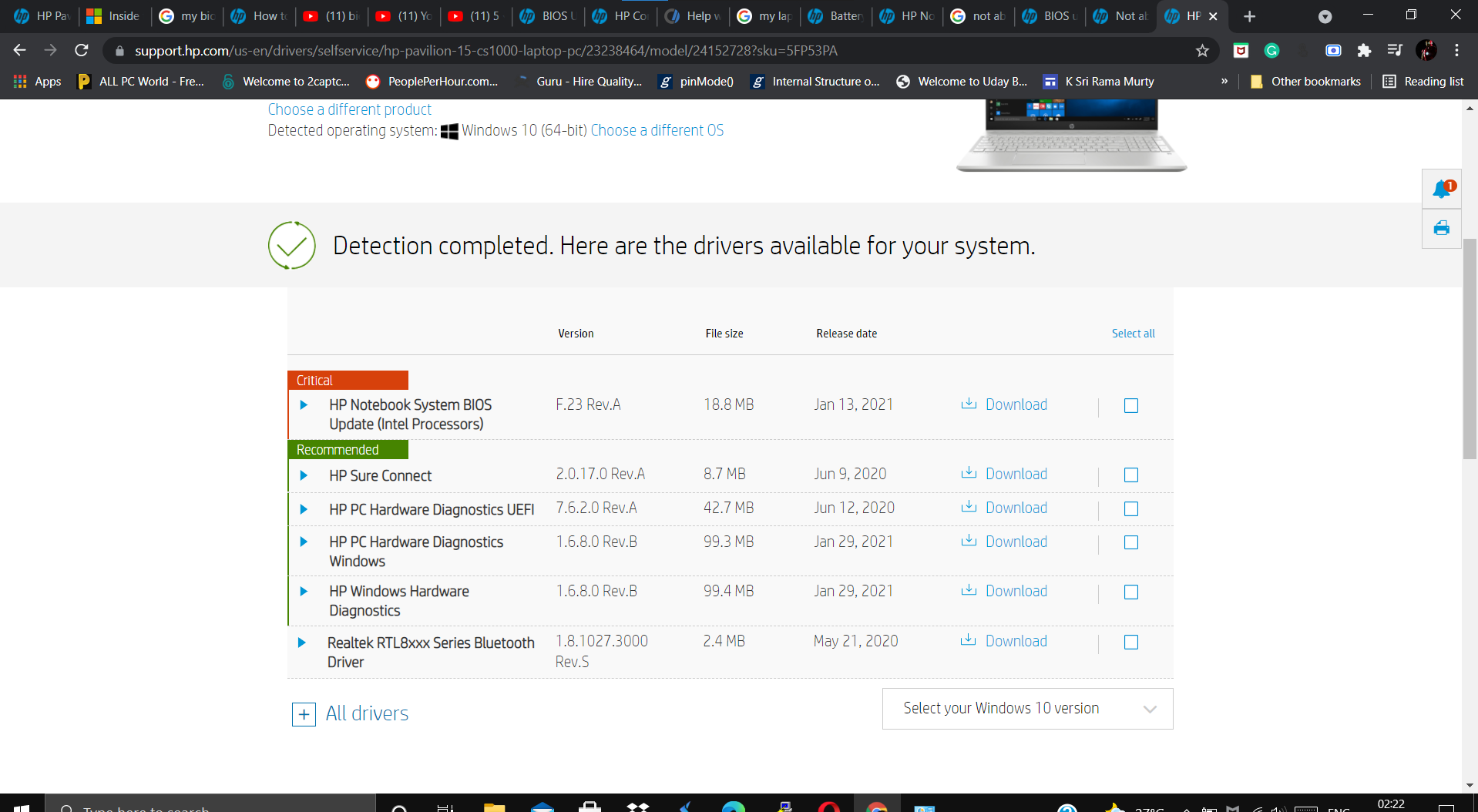Open the Chrome three-dot menu
The width and height of the screenshot is (1478, 812).
click(x=1457, y=51)
